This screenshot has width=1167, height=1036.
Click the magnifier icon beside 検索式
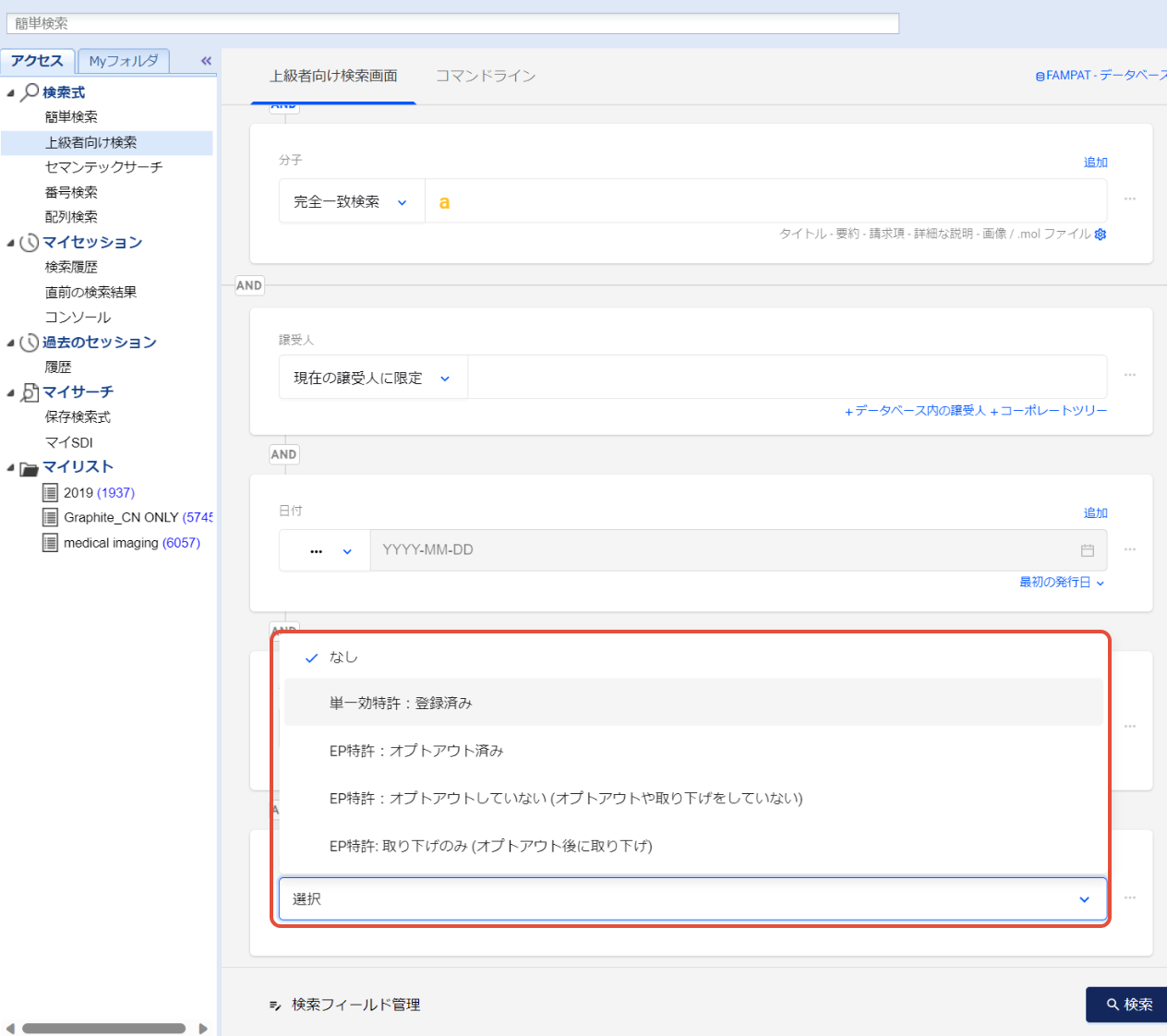click(30, 92)
